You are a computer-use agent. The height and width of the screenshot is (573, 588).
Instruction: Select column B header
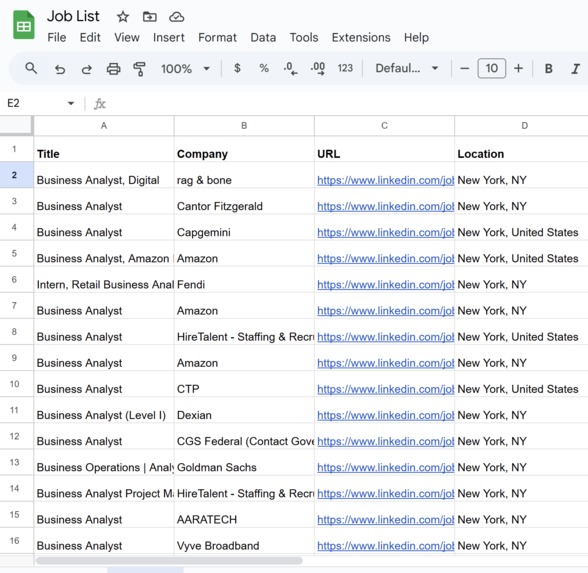[x=244, y=126]
